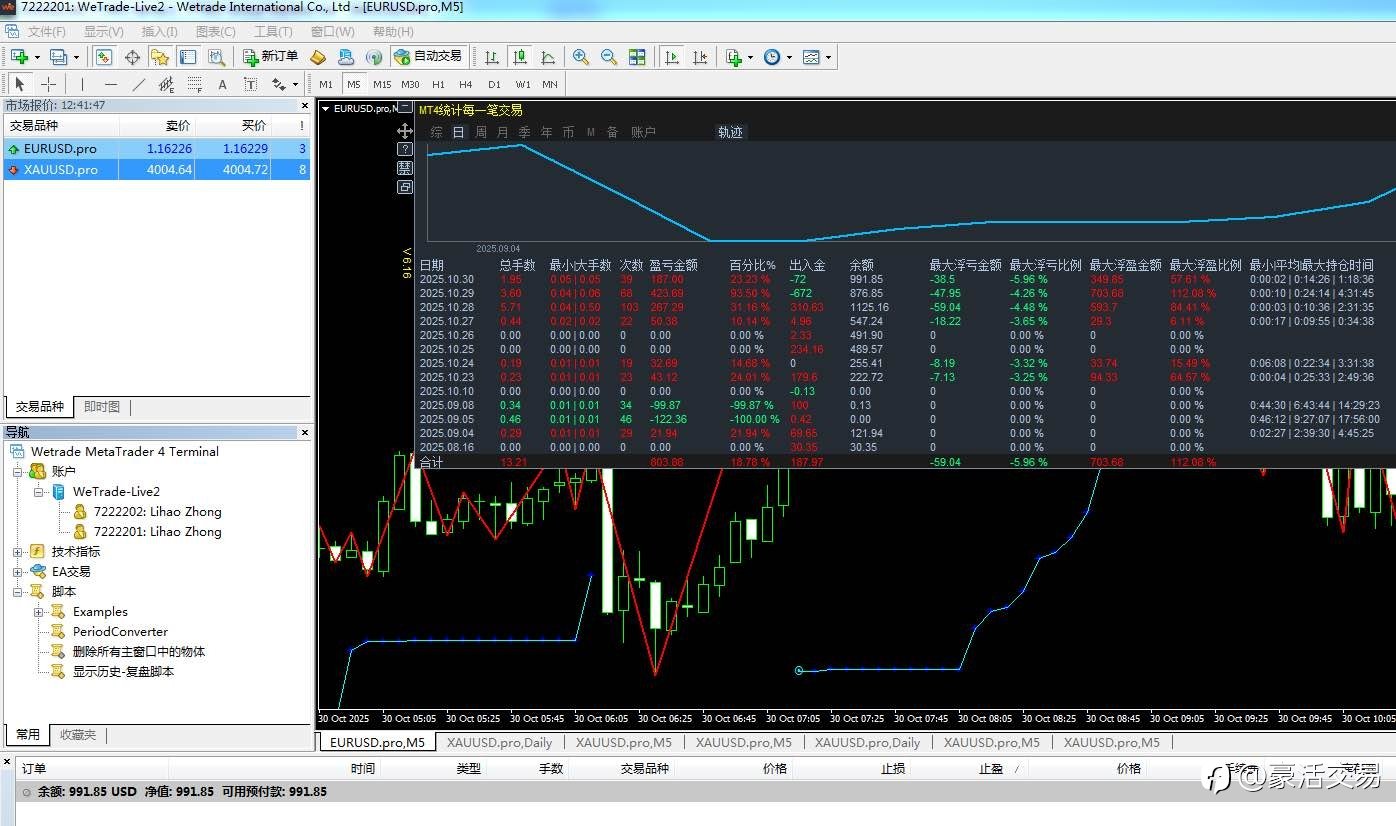Select the horizontal line drawing tool
The image size is (1396, 826).
(x=110, y=84)
